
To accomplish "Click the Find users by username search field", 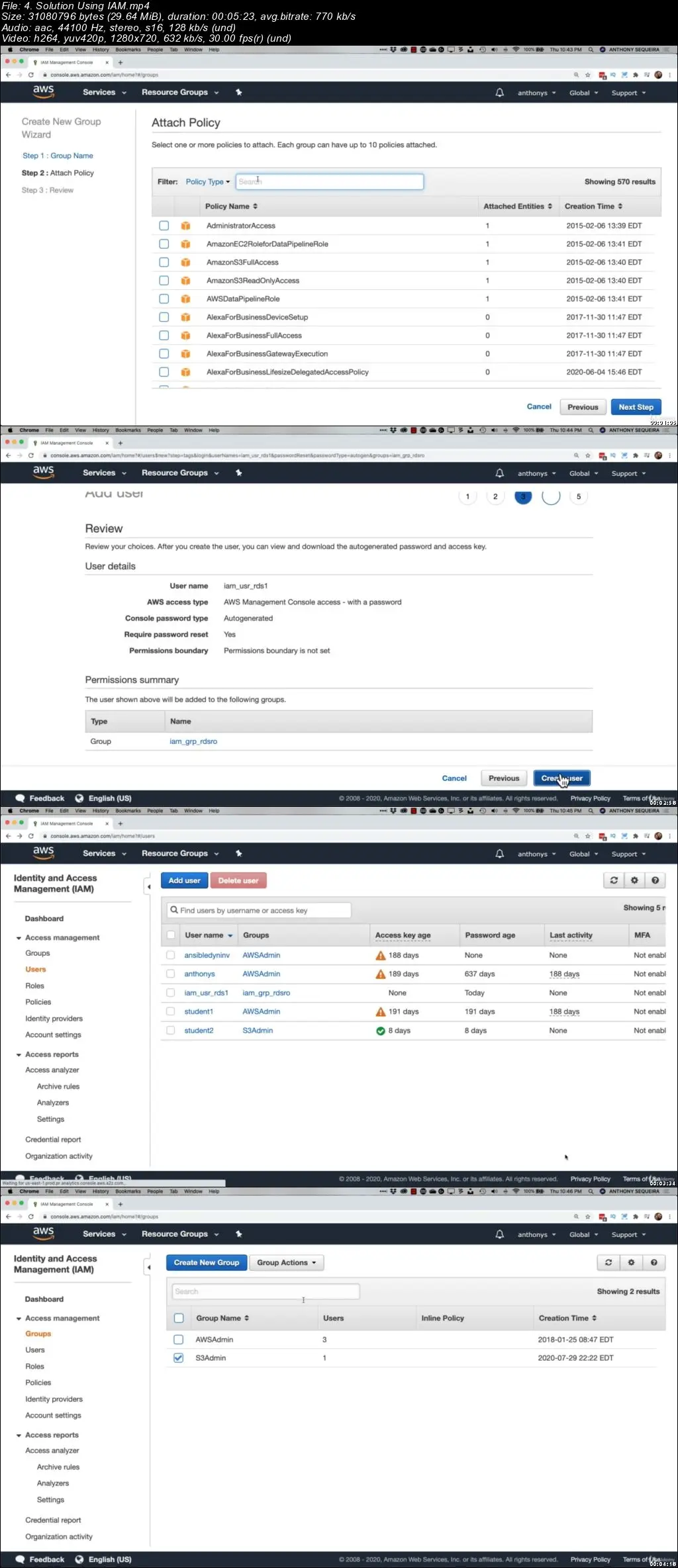I will (258, 910).
